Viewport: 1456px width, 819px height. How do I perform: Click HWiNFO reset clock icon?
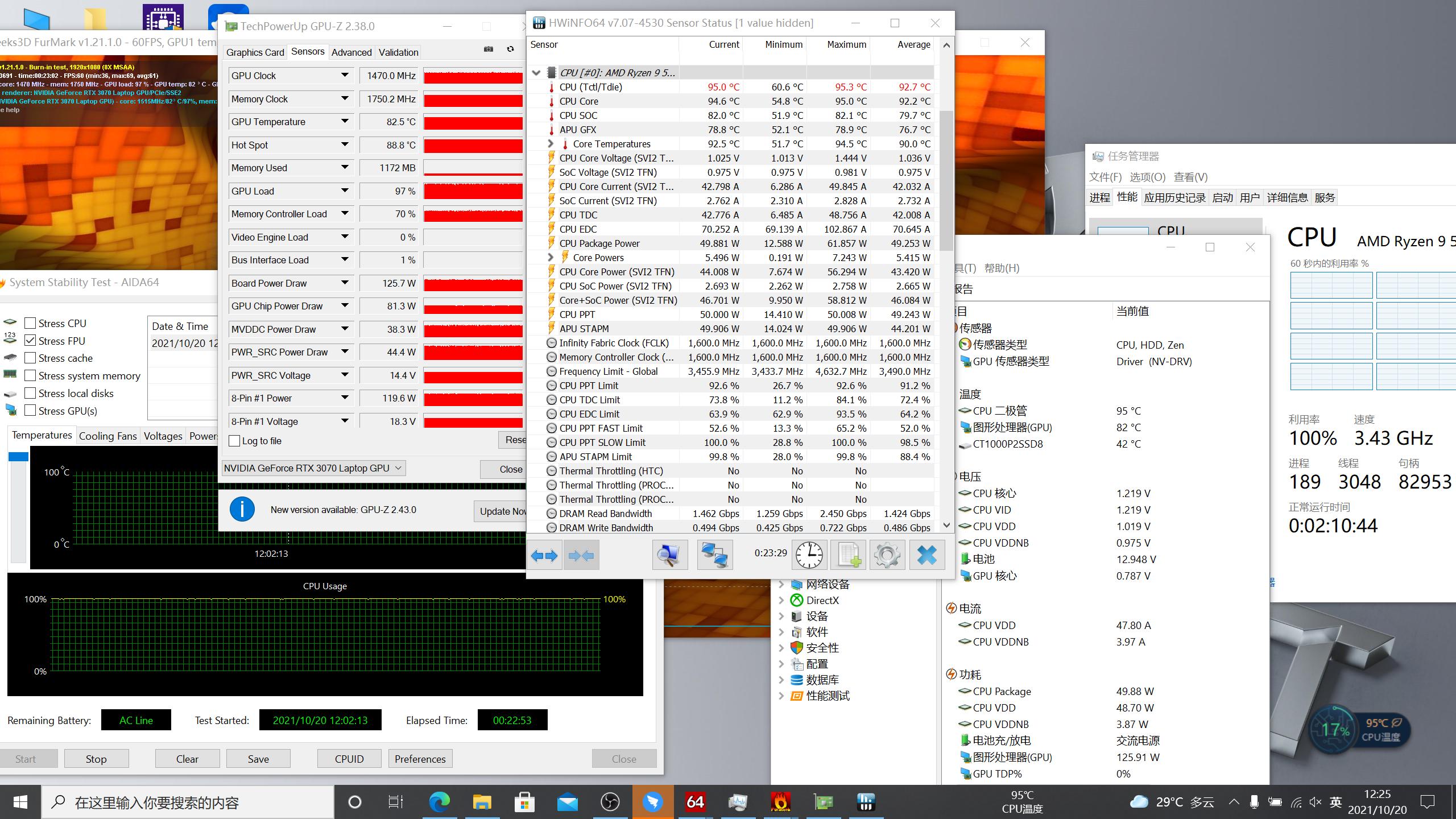(809, 555)
